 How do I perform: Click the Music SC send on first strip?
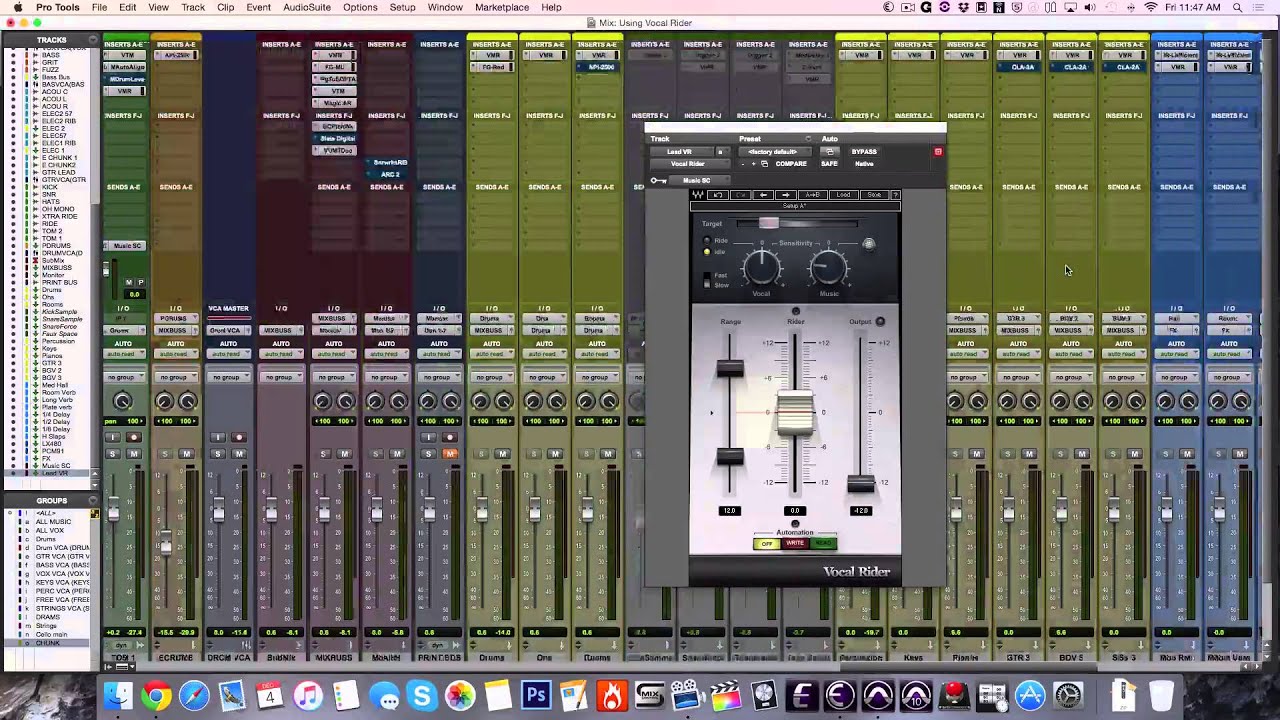click(x=127, y=245)
